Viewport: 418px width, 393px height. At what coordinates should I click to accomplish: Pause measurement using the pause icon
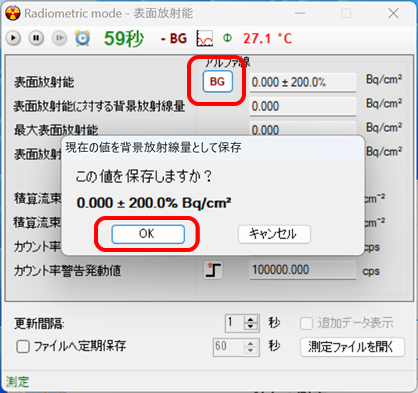point(36,38)
